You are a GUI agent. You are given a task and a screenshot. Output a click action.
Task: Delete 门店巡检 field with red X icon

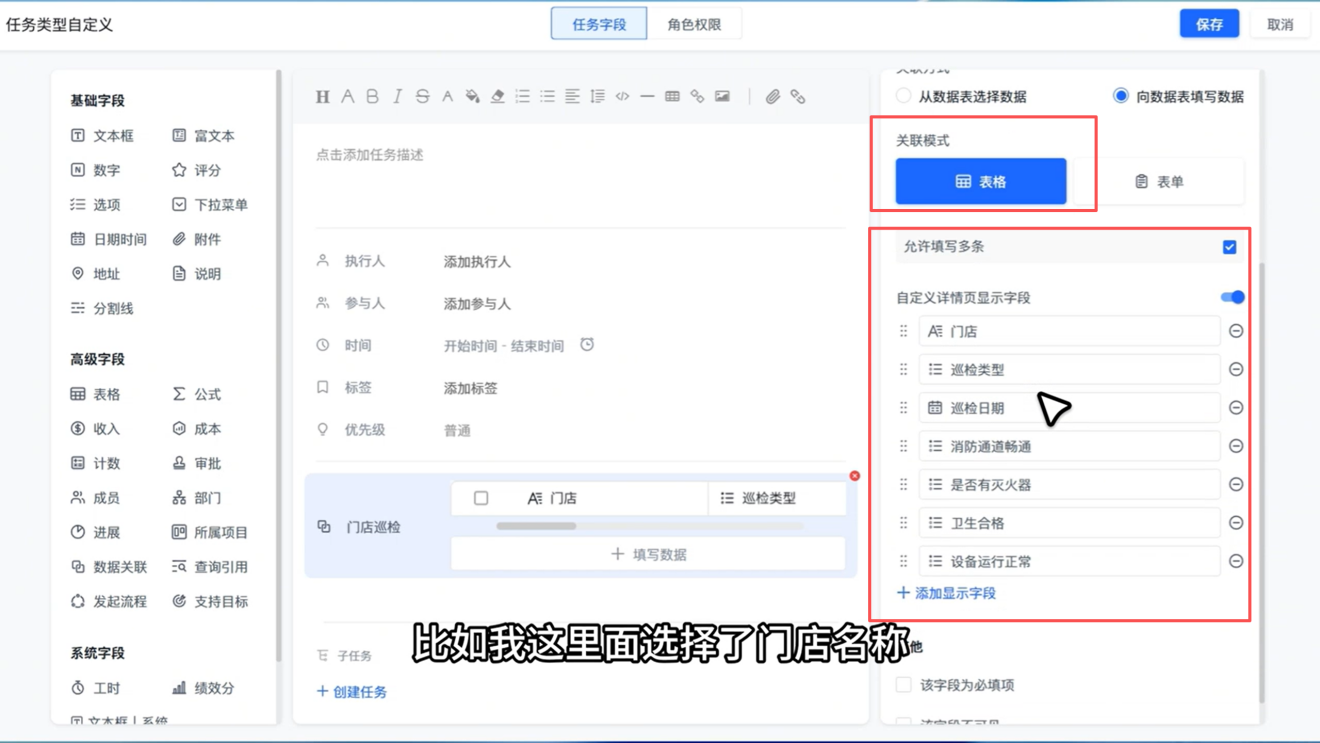(x=855, y=476)
